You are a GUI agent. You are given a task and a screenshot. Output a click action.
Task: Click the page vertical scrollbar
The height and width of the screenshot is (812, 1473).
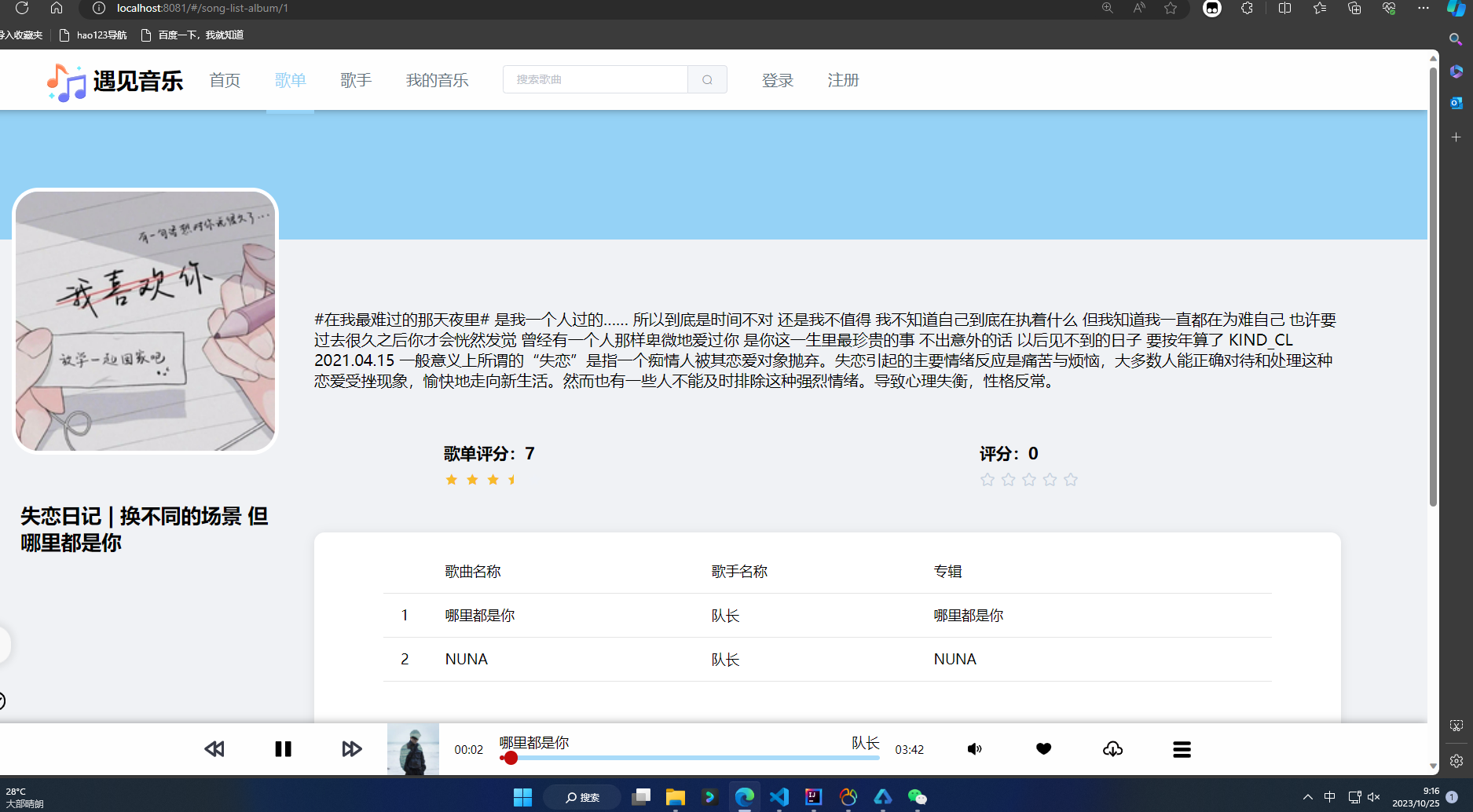(x=1433, y=287)
